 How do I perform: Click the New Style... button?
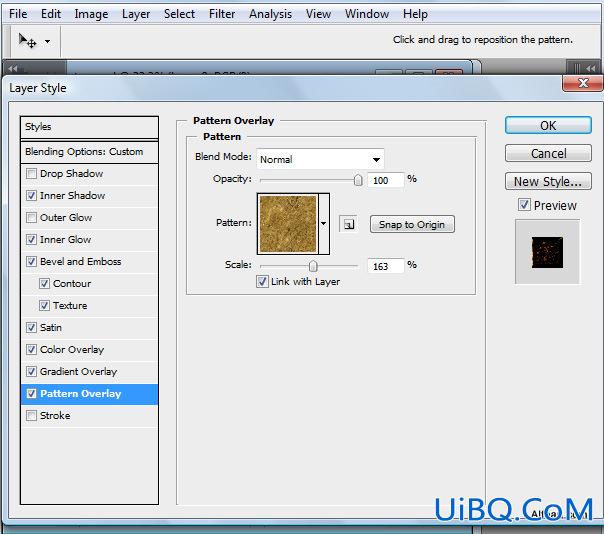(548, 181)
